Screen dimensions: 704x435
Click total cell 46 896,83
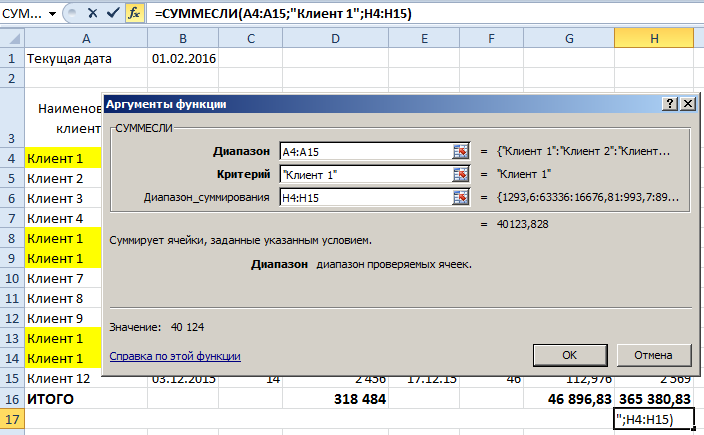tap(569, 399)
